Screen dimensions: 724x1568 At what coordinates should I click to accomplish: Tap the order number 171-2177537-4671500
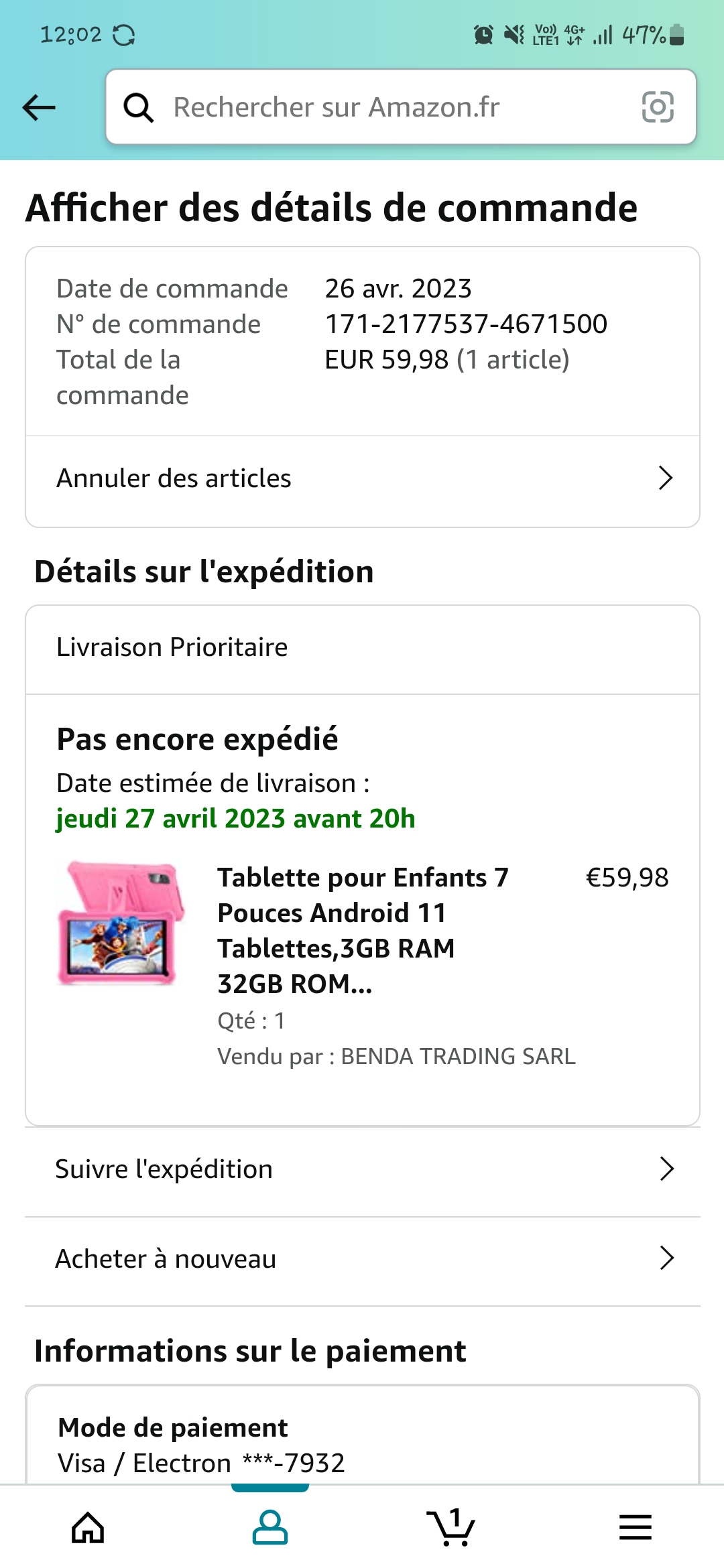(466, 324)
